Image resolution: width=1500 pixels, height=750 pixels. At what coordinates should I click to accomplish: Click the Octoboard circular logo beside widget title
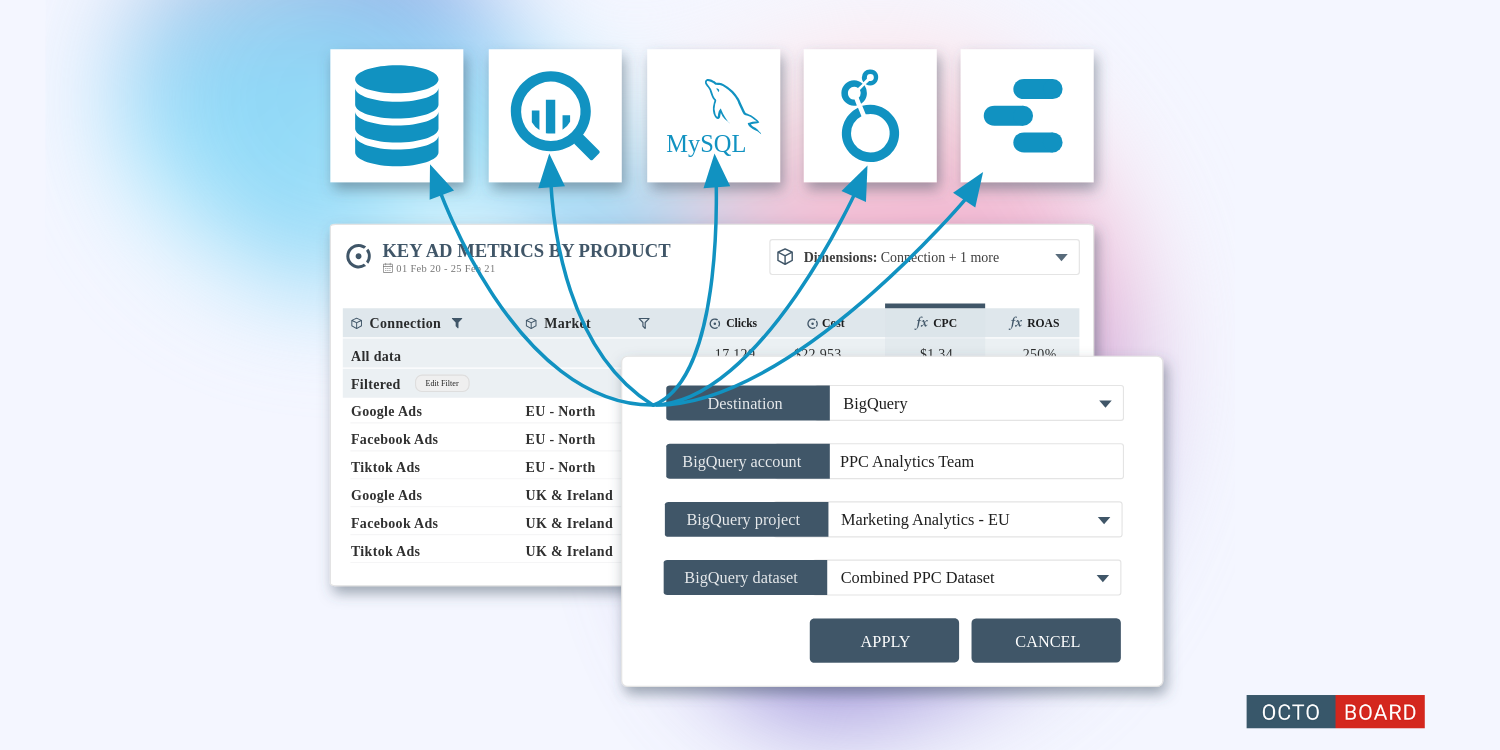pos(358,256)
